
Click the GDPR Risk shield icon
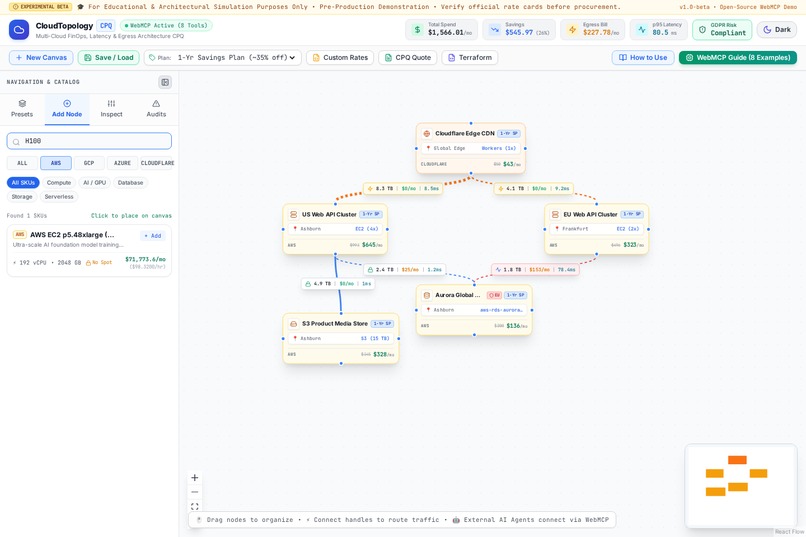(x=702, y=30)
